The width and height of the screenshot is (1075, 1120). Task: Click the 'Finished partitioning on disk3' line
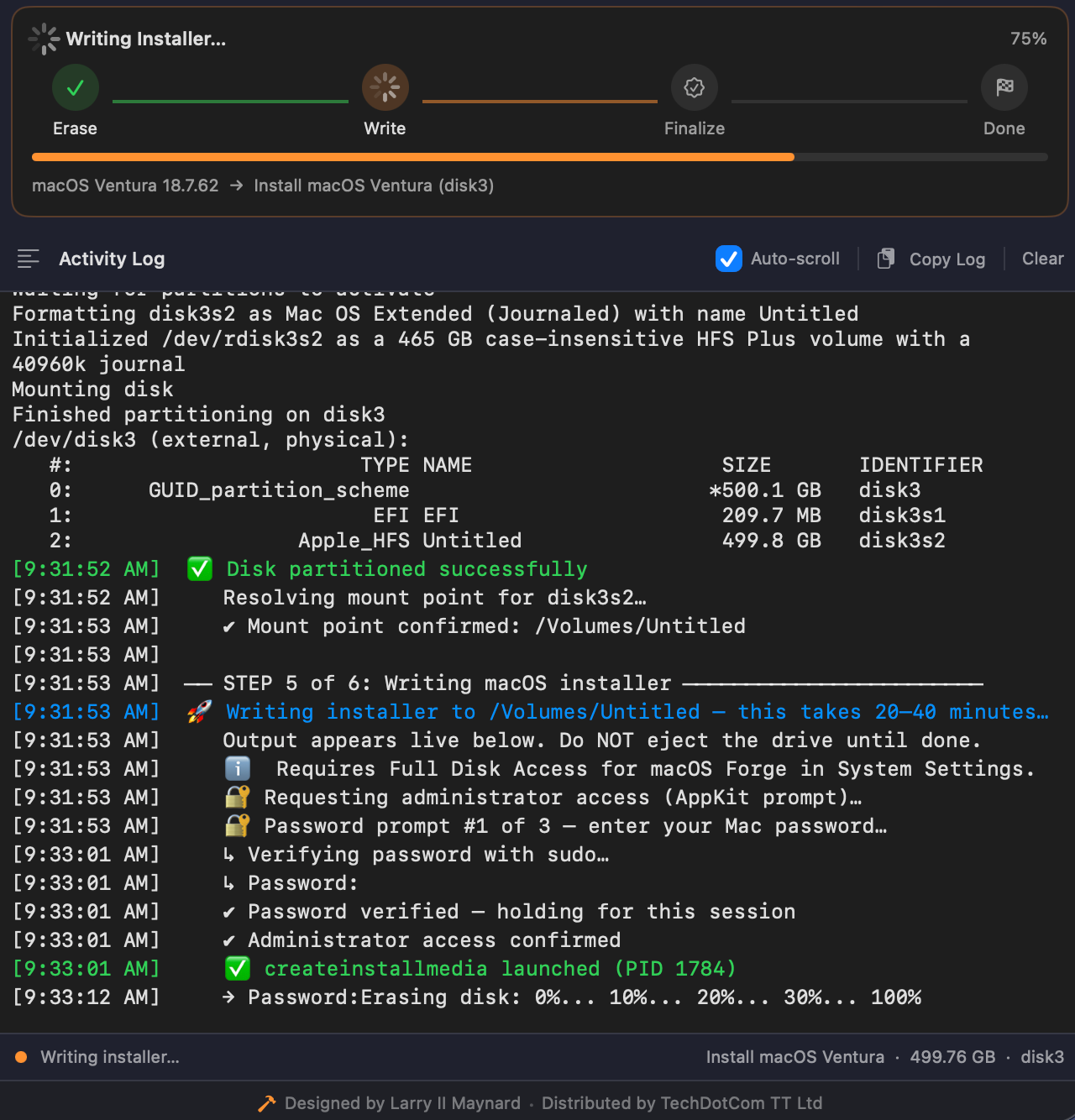[198, 415]
